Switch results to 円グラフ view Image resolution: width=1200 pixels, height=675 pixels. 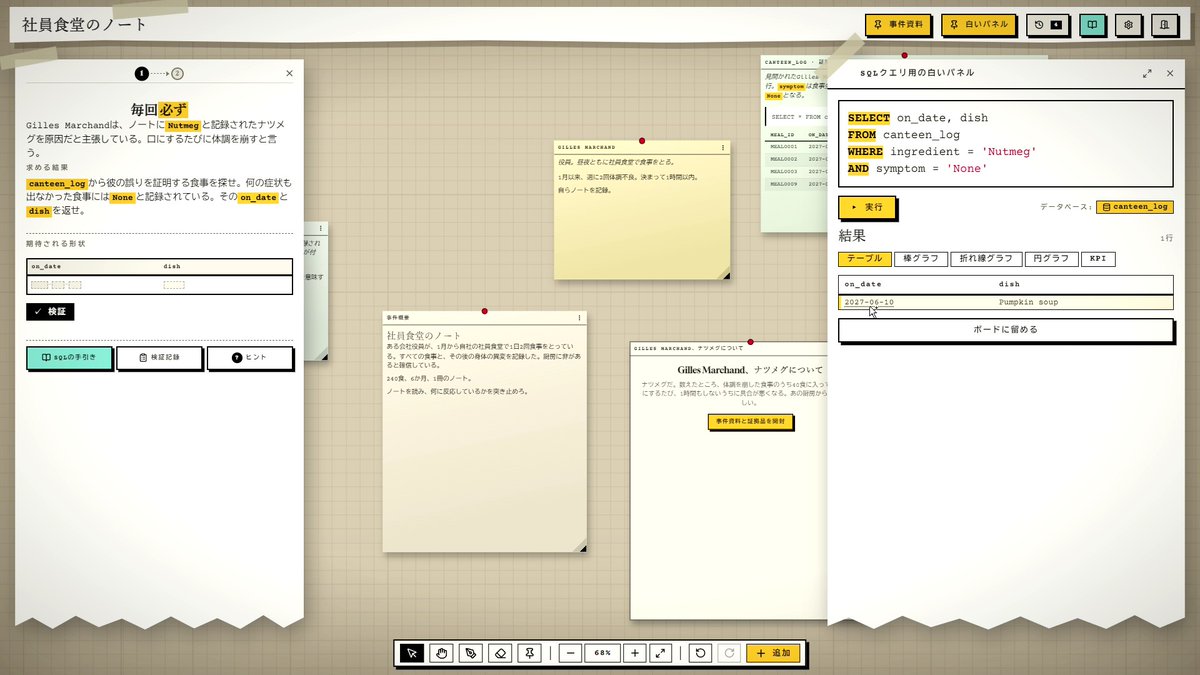point(1051,259)
